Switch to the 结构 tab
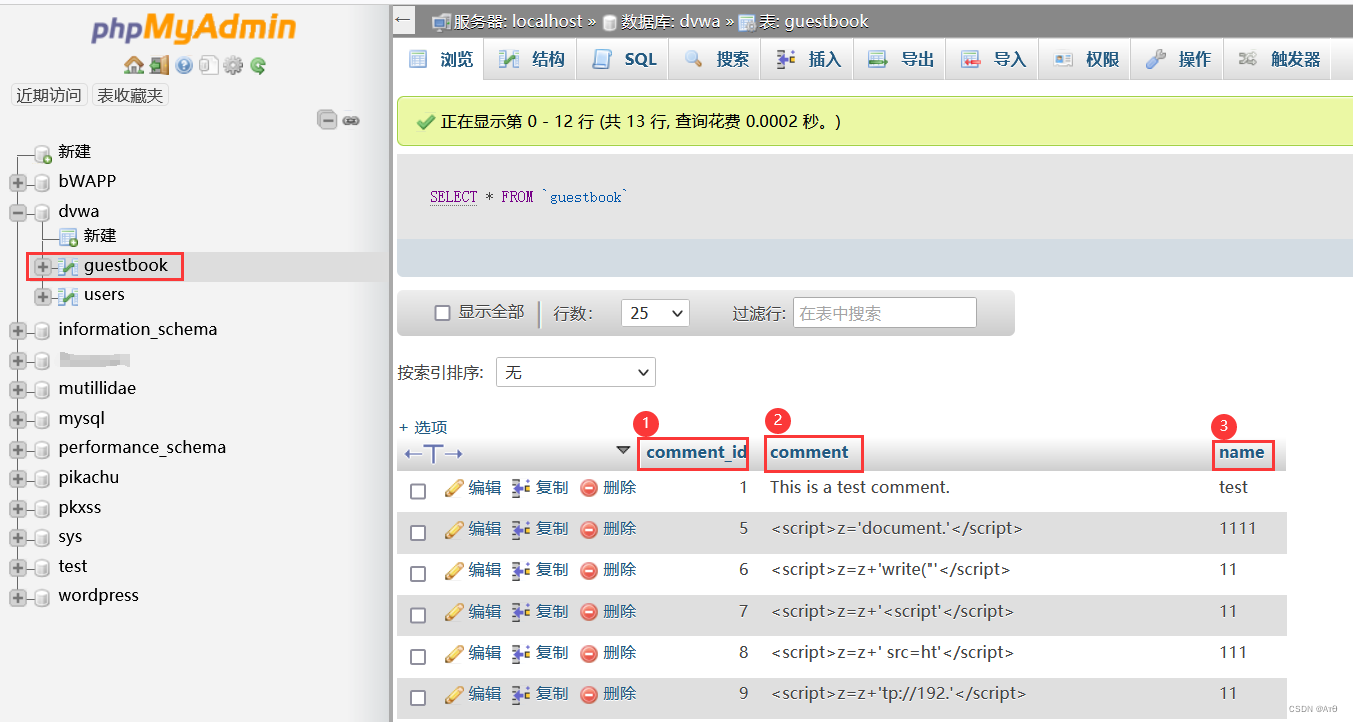Viewport: 1353px width, 722px height. [x=532, y=59]
